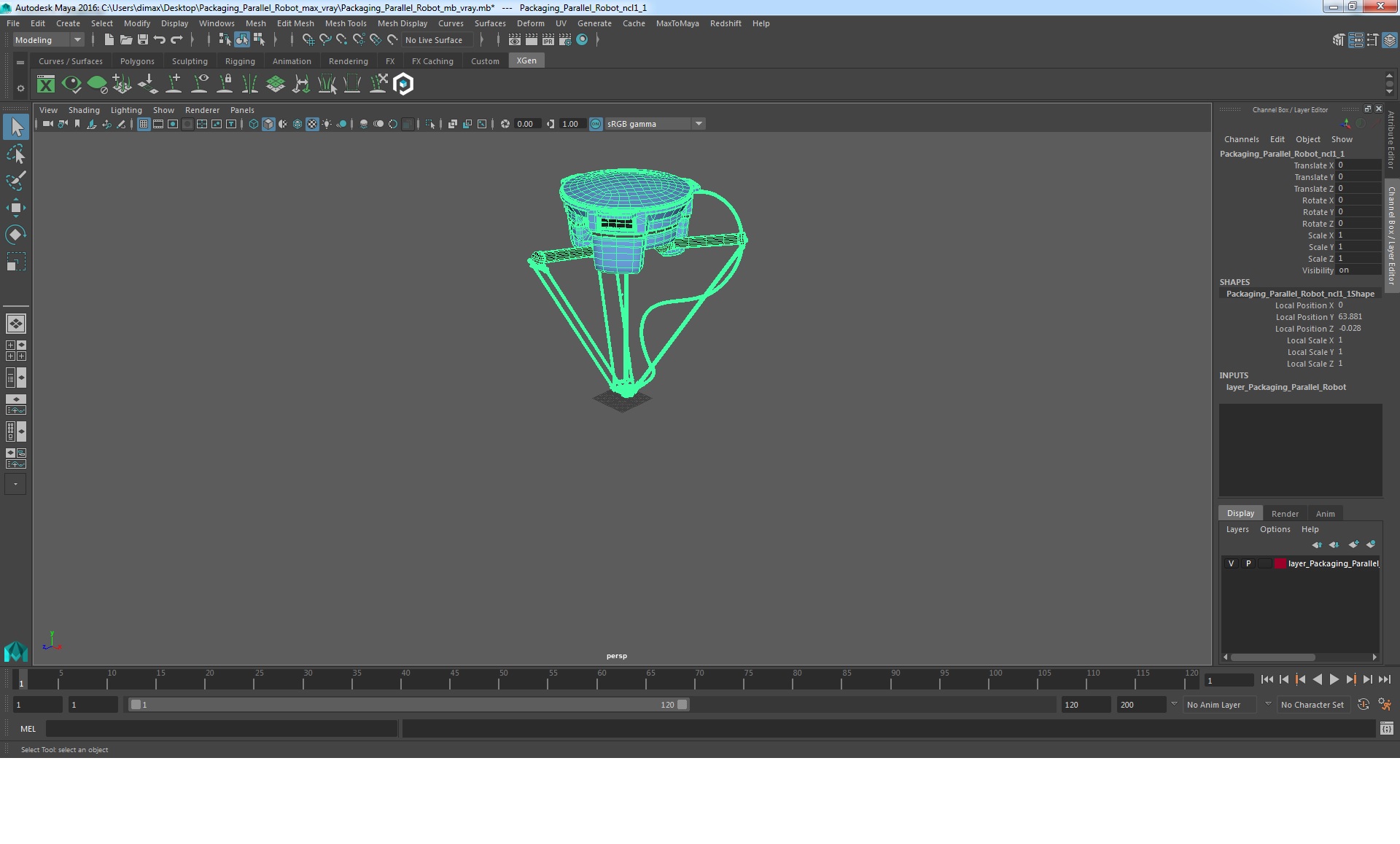This screenshot has height=844, width=1400.
Task: Open Render Settings clapperboard gear icon
Action: click(x=565, y=40)
